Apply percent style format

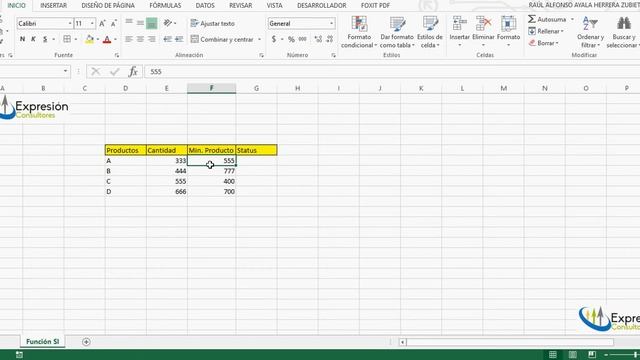point(291,39)
